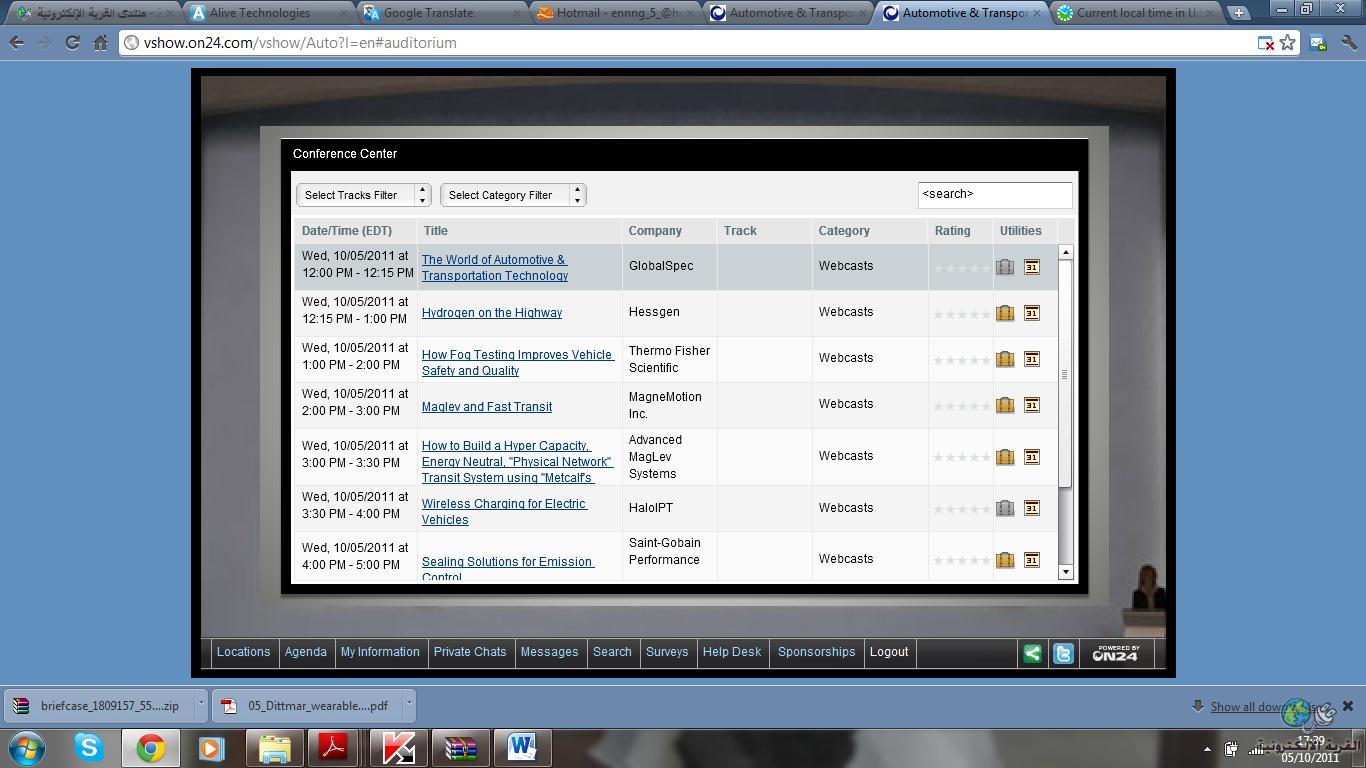Open briefcase for the Thermo Fisher Scientific row
1366x768 pixels.
pyautogui.click(x=1005, y=359)
